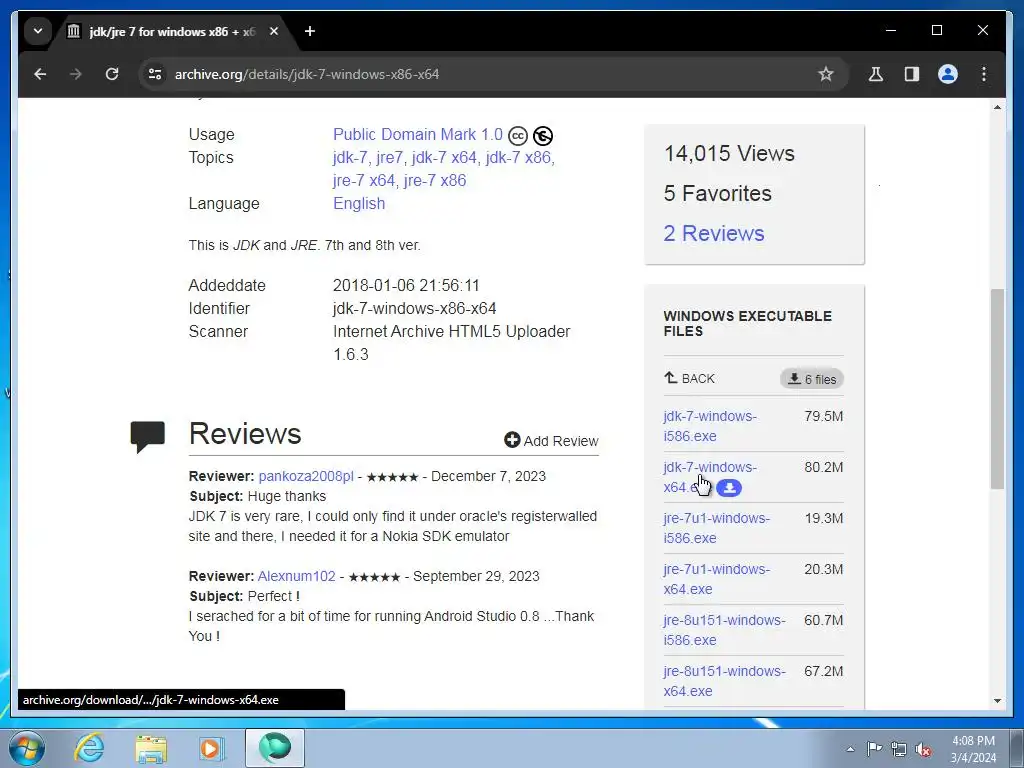Open reviewer Alexnum102 profile

click(x=296, y=576)
